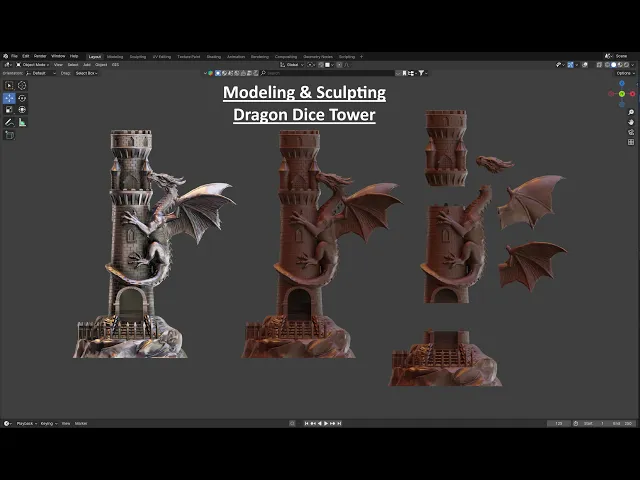Open the pivot point dropdown
Image resolution: width=640 pixels, height=480 pixels.
tap(311, 64)
